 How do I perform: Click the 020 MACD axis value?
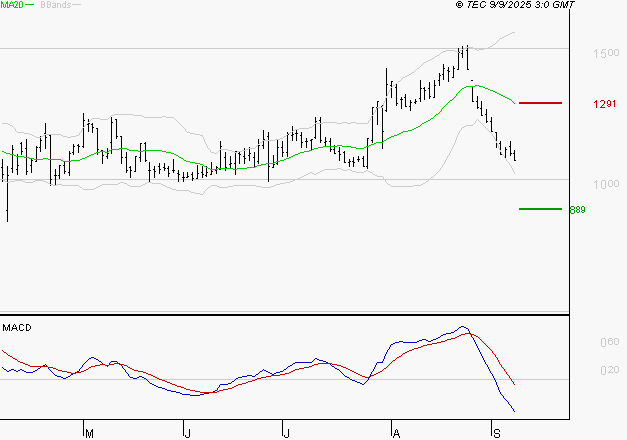click(x=610, y=370)
